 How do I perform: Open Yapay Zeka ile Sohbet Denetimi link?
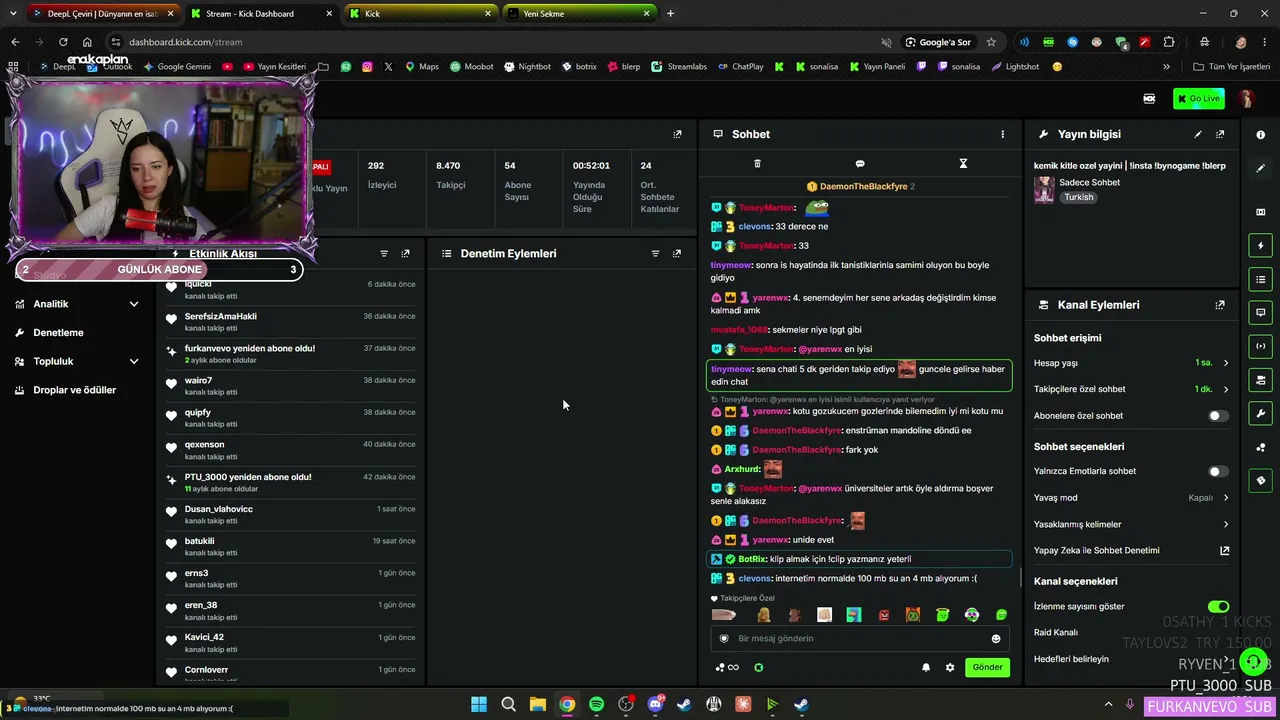tap(1131, 551)
